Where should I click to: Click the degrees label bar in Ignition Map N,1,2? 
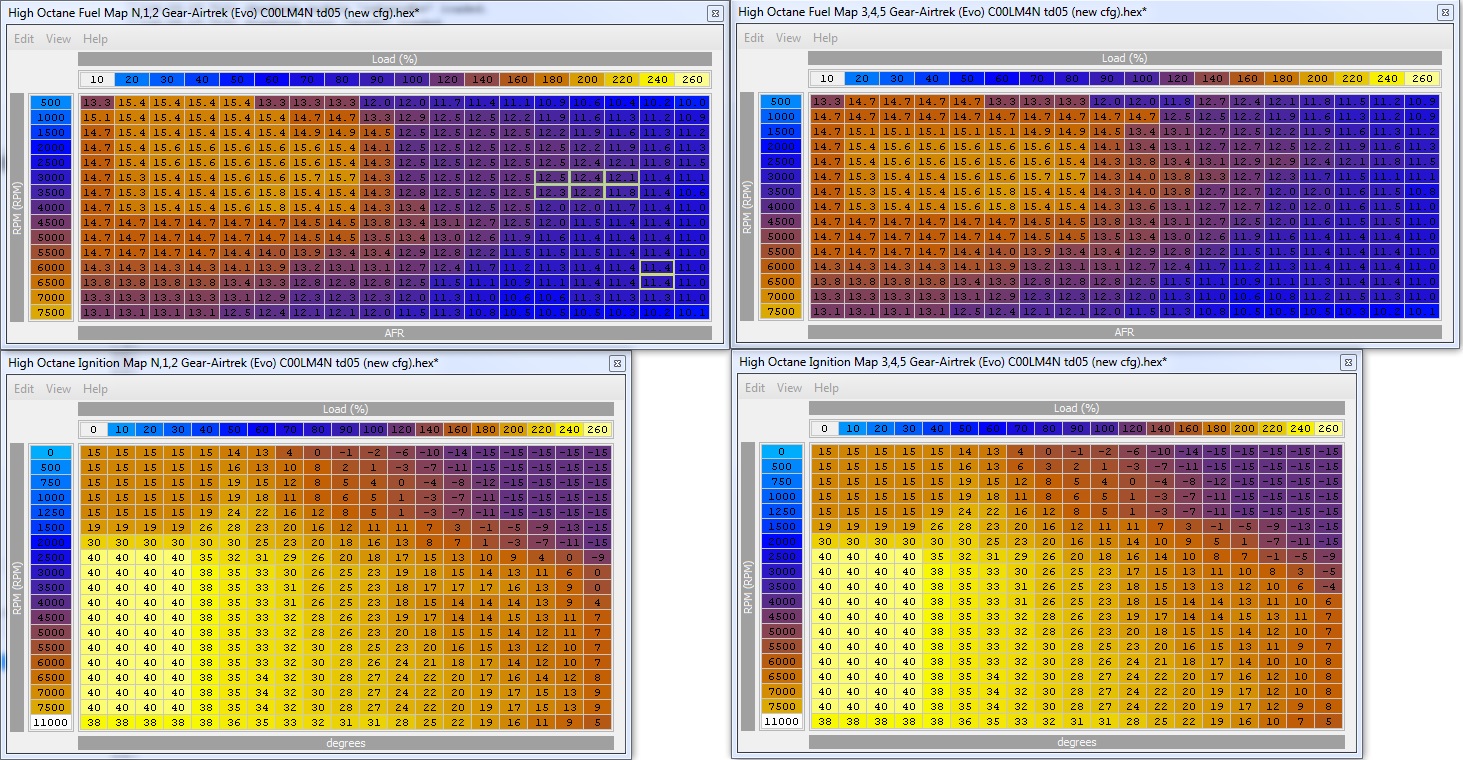click(x=345, y=743)
